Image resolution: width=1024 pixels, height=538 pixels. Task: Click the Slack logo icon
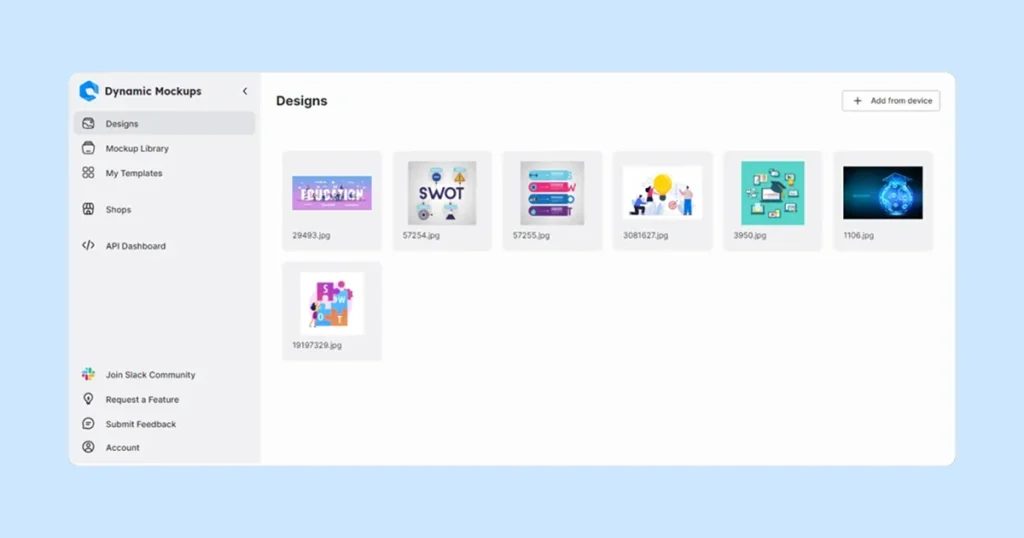(x=88, y=375)
